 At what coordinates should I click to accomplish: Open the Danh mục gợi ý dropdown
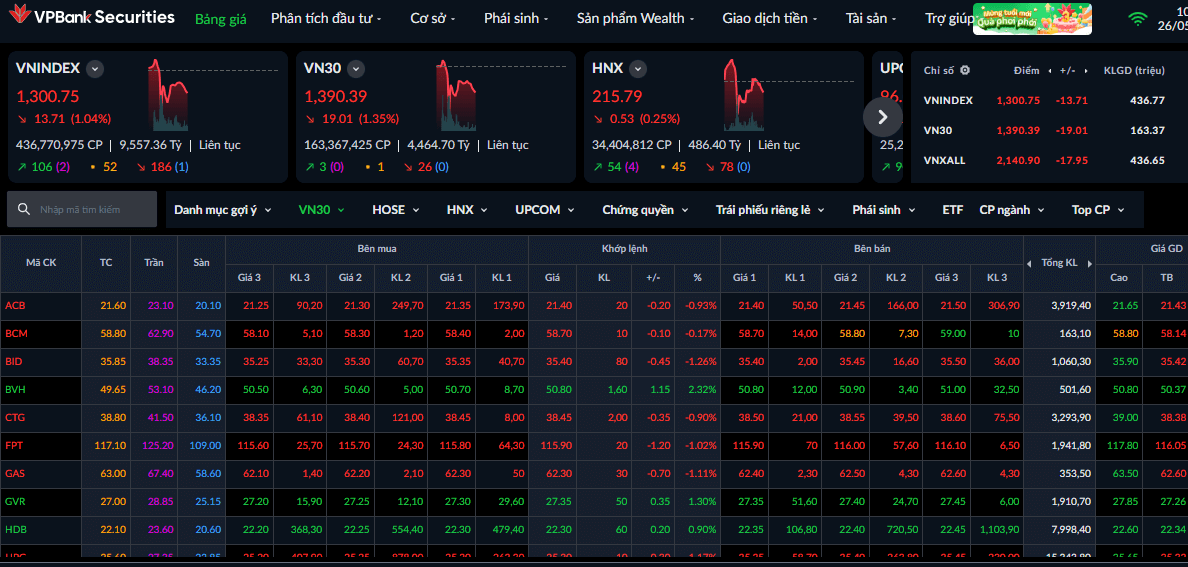coord(223,210)
